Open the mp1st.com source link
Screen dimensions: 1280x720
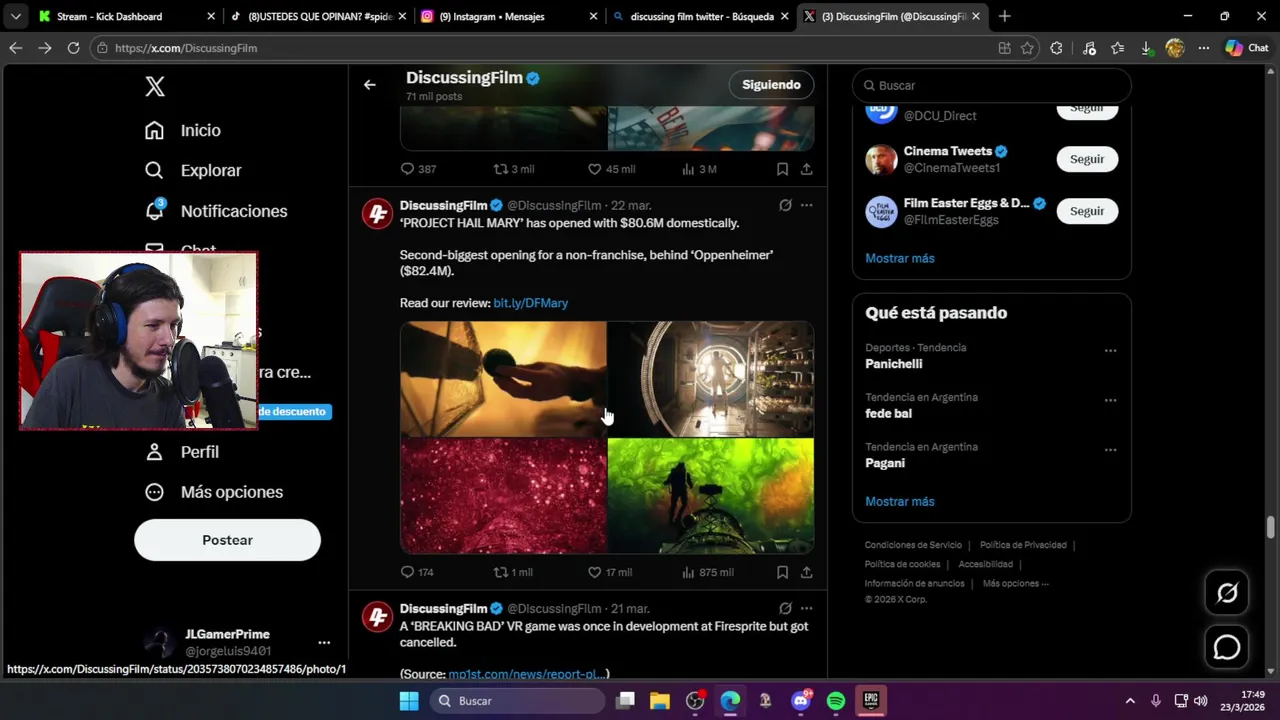[x=526, y=674]
